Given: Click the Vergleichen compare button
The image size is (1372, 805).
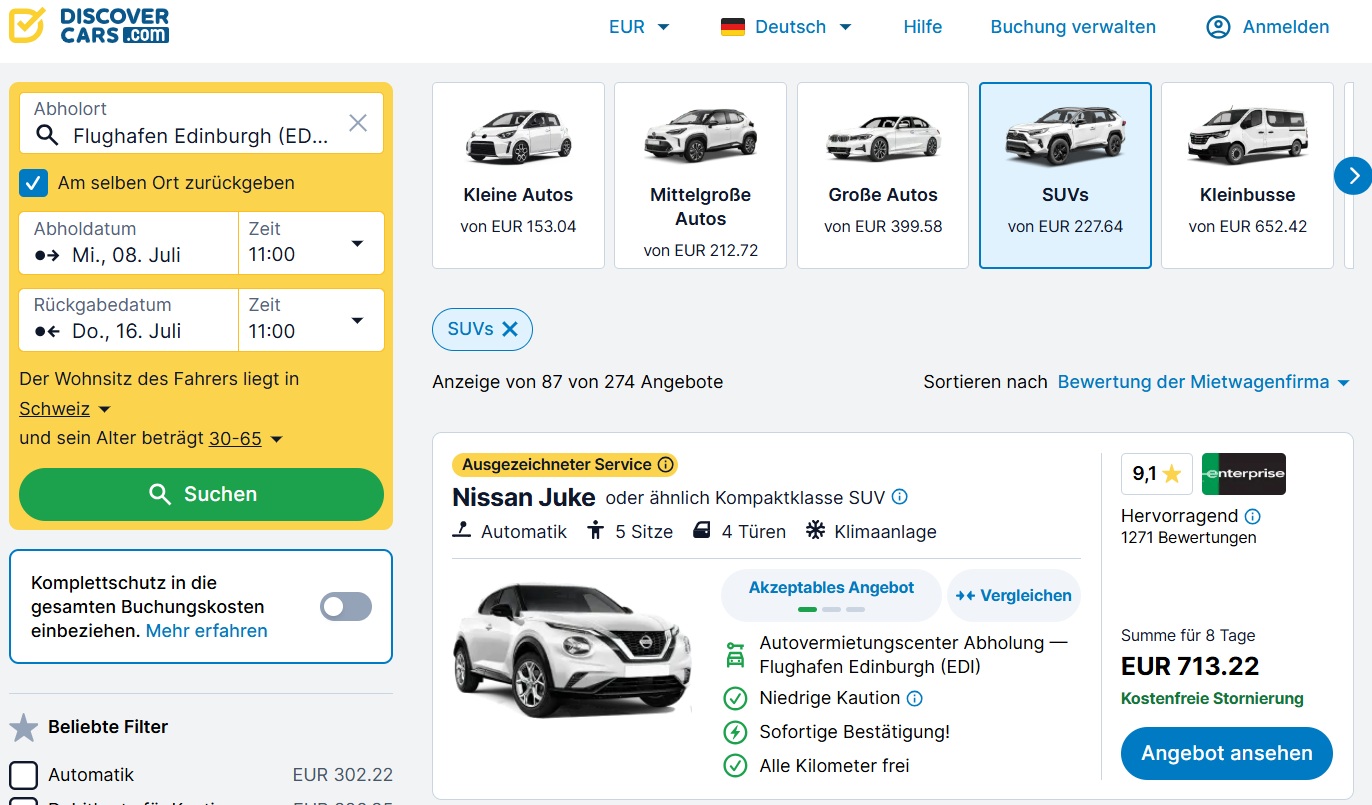Looking at the screenshot, I should point(1014,596).
